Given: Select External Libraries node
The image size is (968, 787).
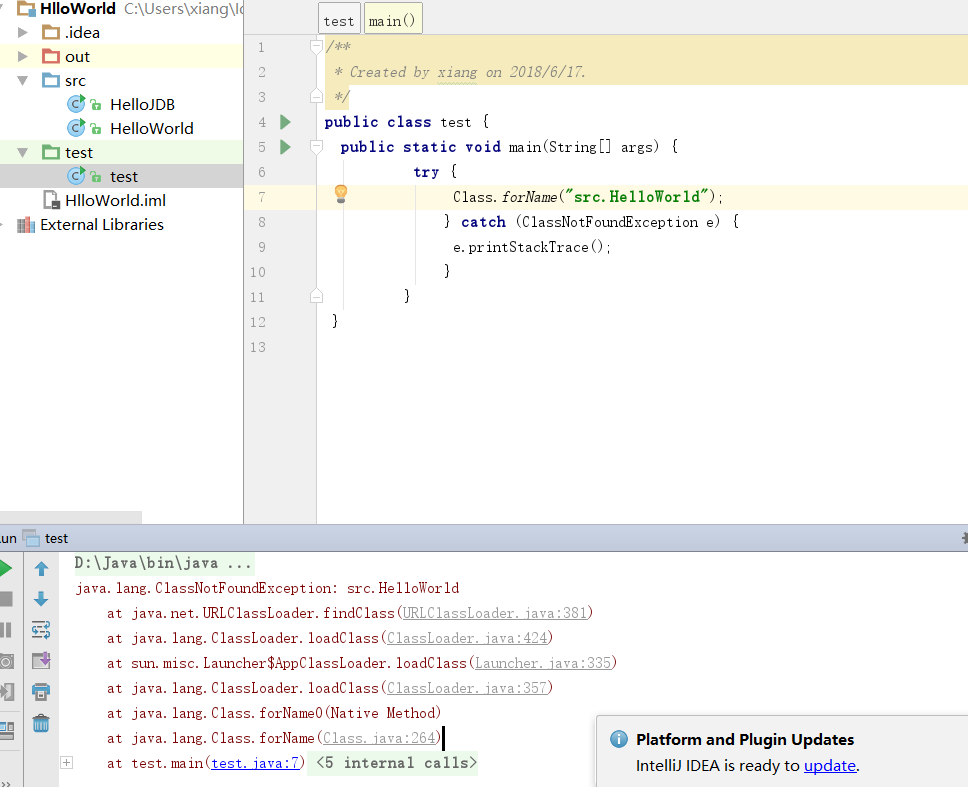Looking at the screenshot, I should click(x=102, y=225).
